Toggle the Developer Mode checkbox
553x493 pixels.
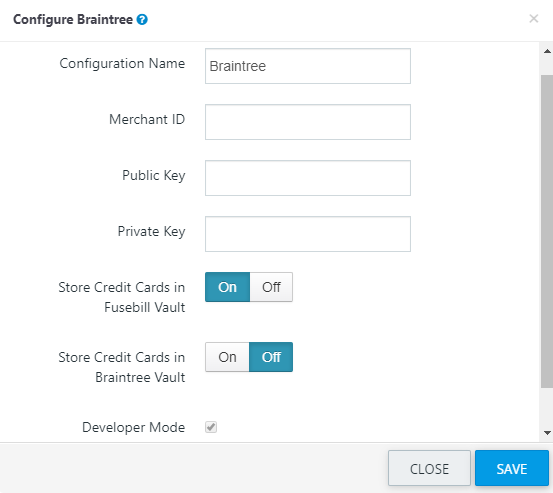point(211,427)
